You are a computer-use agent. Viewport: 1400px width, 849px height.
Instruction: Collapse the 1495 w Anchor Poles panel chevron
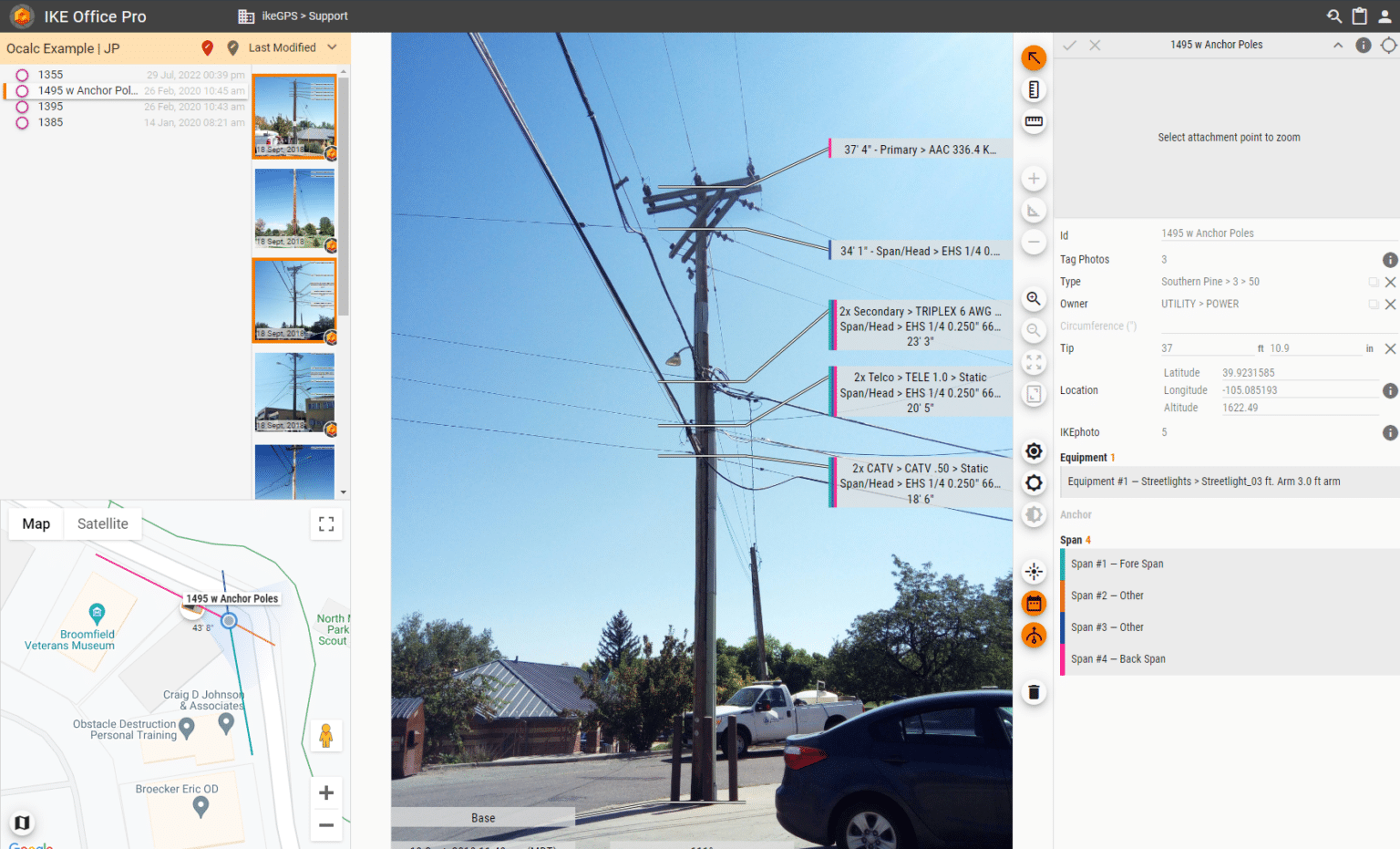tap(1337, 44)
